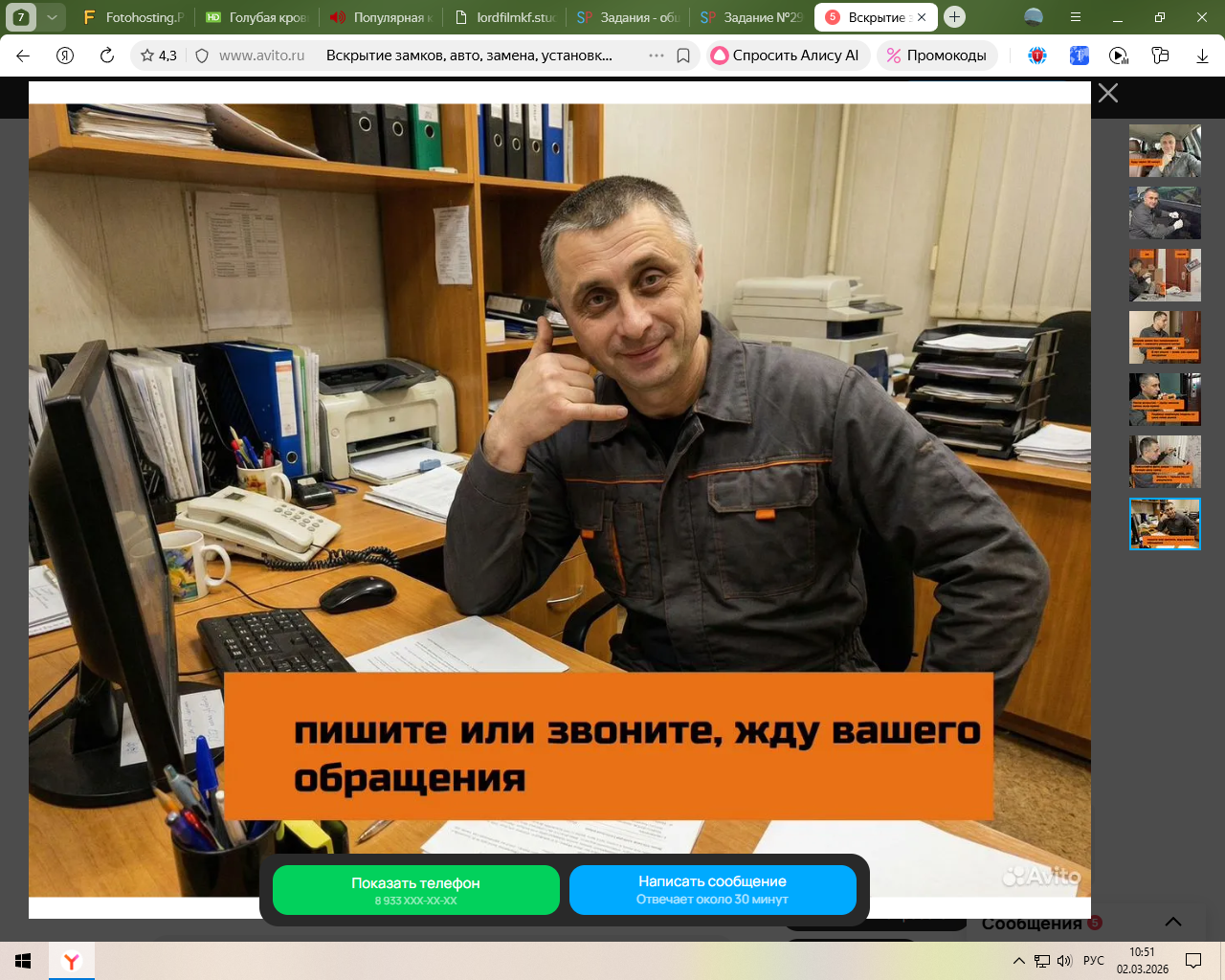
Task: Select the highlighted office desk thumbnail
Action: point(1165,523)
